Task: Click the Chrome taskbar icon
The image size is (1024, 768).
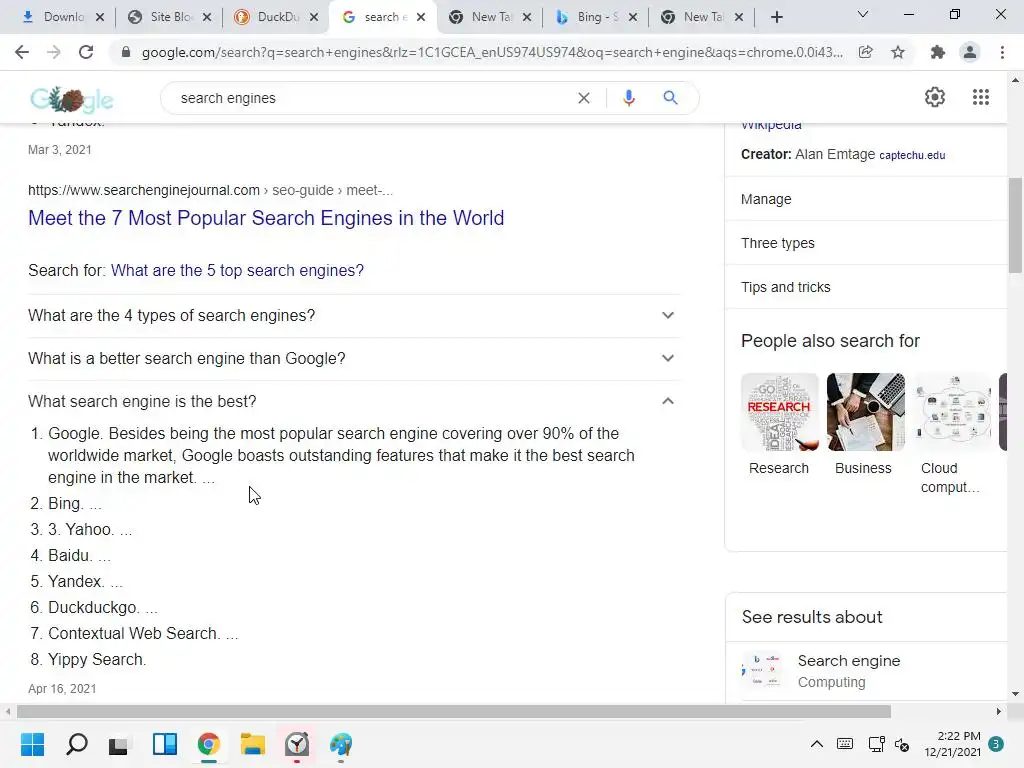Action: point(208,744)
